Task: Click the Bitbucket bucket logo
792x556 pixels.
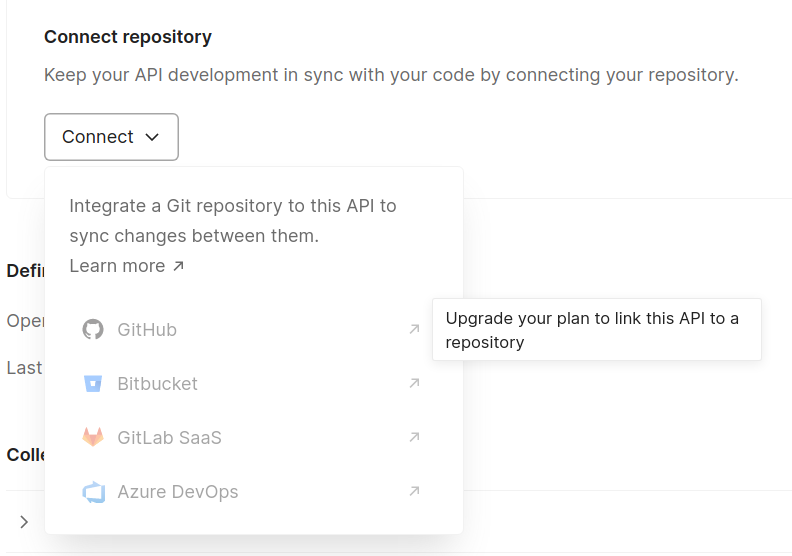Action: click(93, 384)
